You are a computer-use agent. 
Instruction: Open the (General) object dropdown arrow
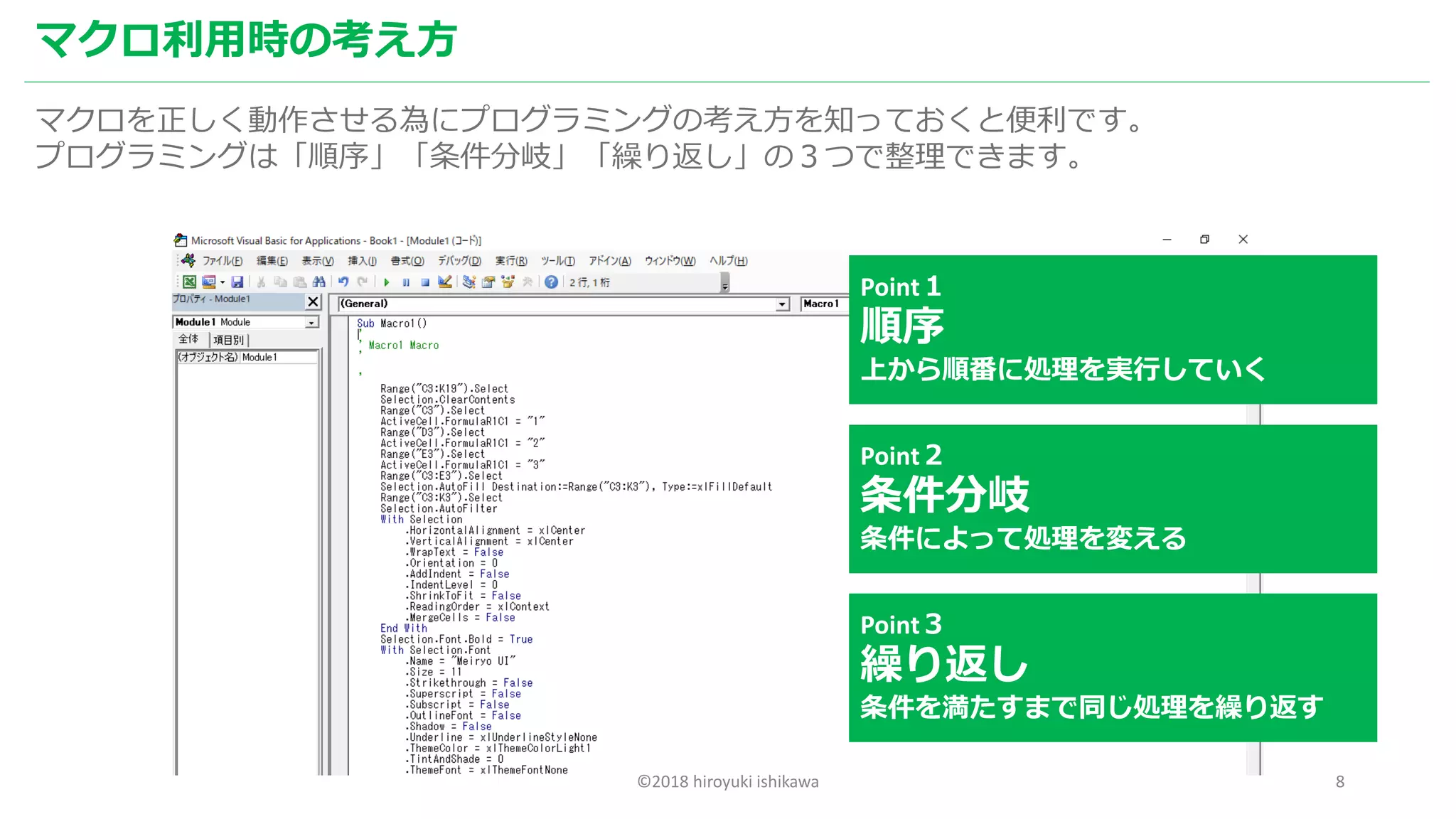pyautogui.click(x=782, y=304)
